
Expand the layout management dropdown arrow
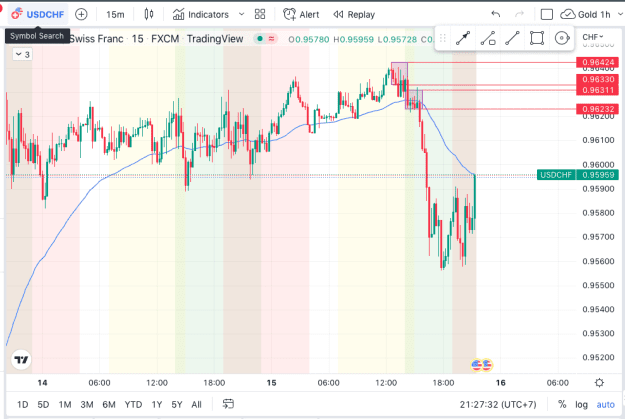click(x=620, y=14)
